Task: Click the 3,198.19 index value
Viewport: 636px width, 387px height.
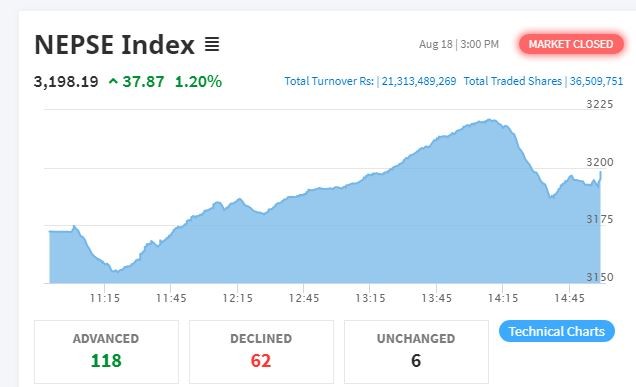Action: coord(66,82)
